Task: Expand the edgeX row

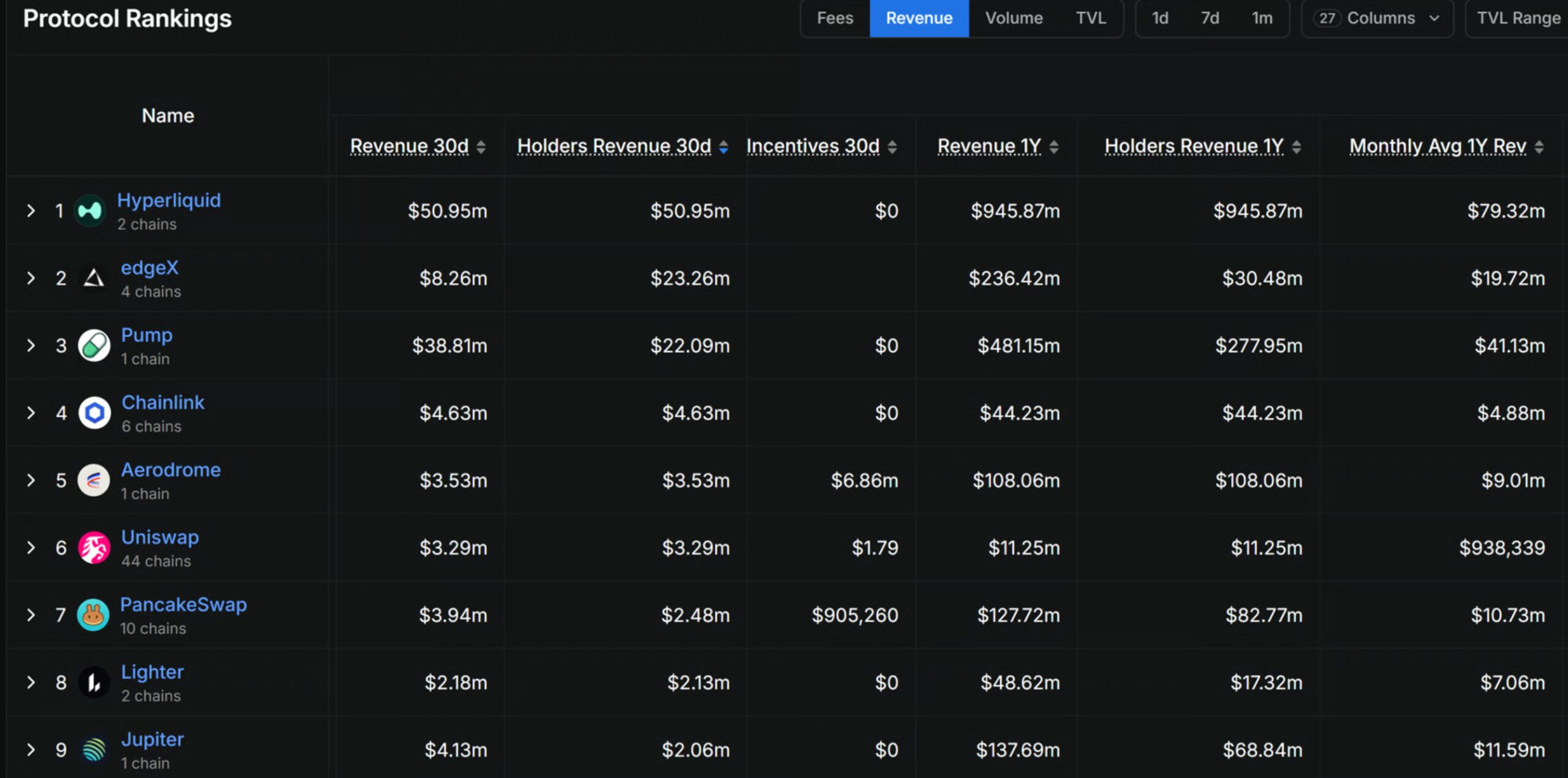Action: (x=31, y=278)
